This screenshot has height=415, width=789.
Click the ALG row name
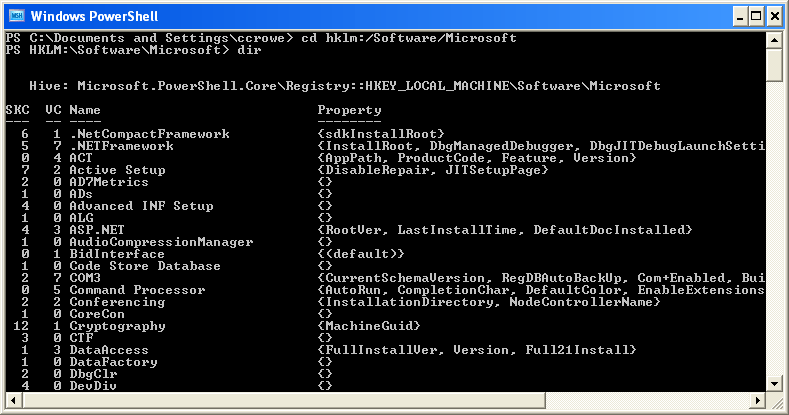coord(81,218)
